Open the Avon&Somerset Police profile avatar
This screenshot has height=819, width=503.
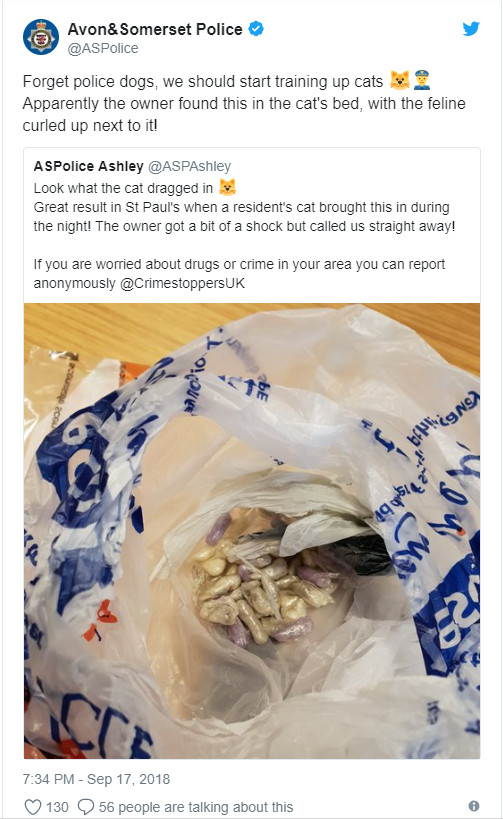pyautogui.click(x=41, y=37)
